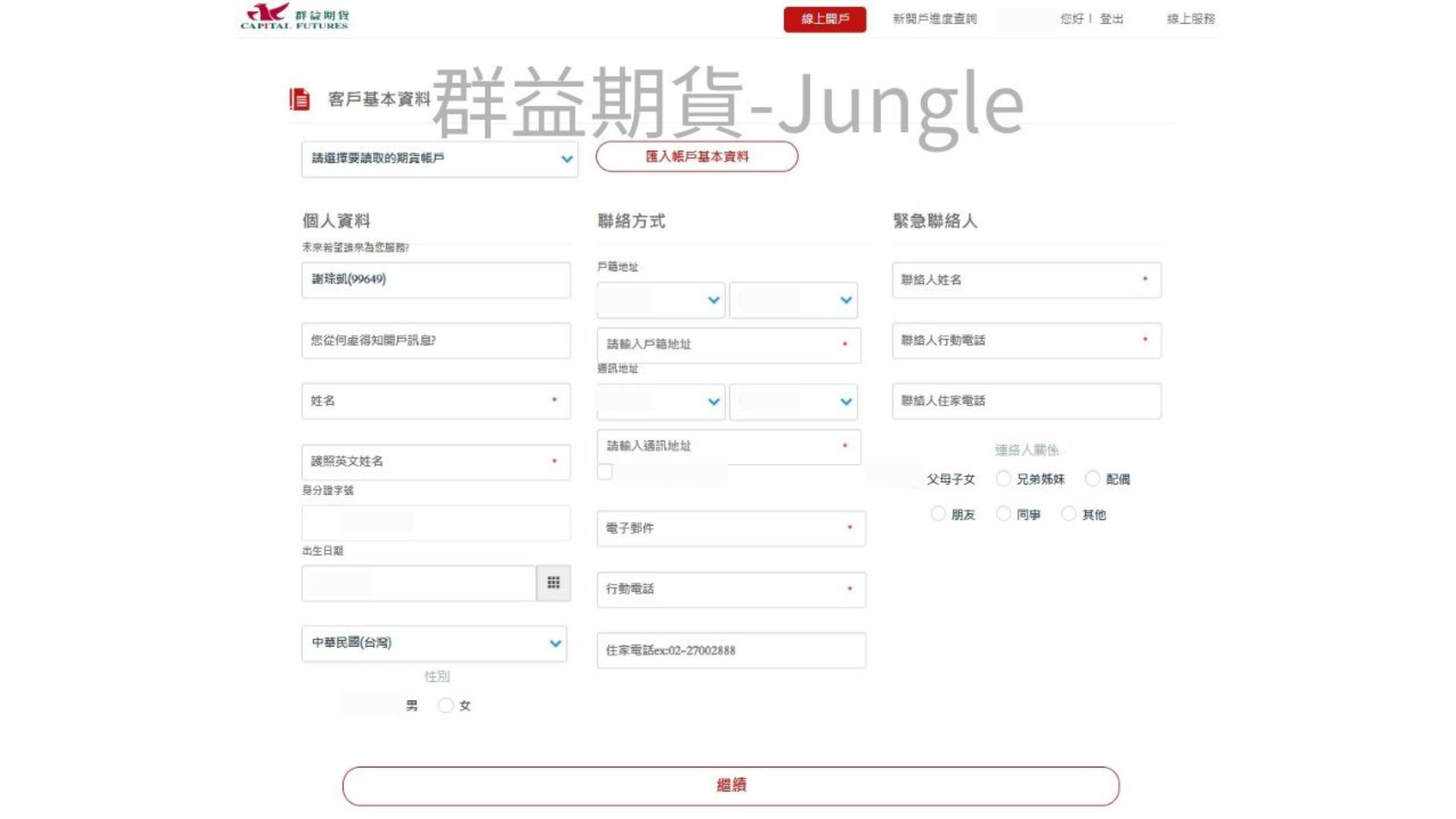Select 兄弟姊妹 as contact relationship
1456x819 pixels.
click(x=1003, y=479)
